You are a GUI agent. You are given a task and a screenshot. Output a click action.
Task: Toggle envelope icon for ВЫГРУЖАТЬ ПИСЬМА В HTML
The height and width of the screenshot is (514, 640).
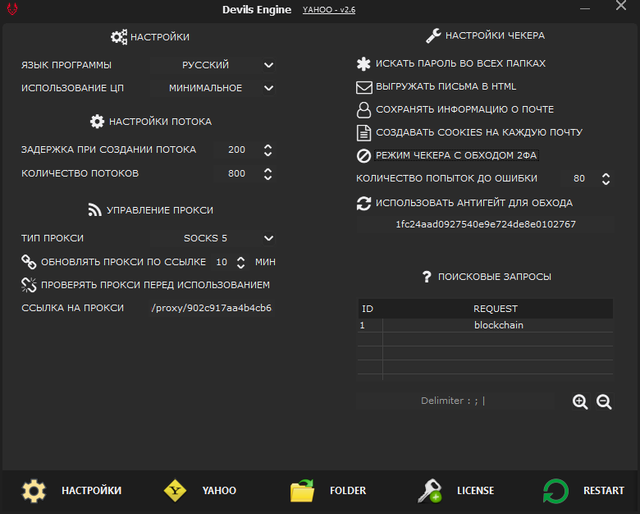click(x=364, y=87)
